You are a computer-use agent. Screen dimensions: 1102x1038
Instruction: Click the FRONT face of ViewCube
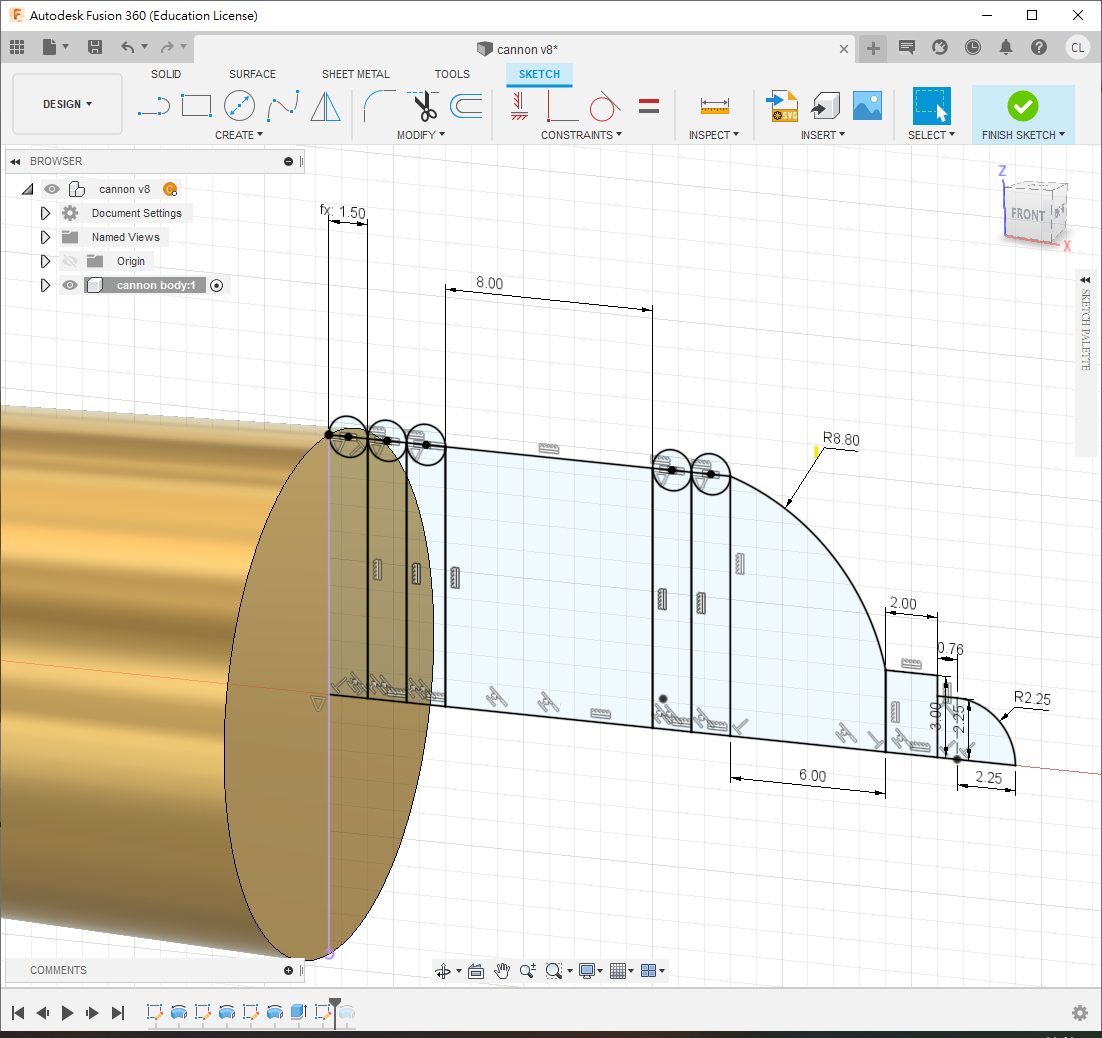tap(1027, 215)
